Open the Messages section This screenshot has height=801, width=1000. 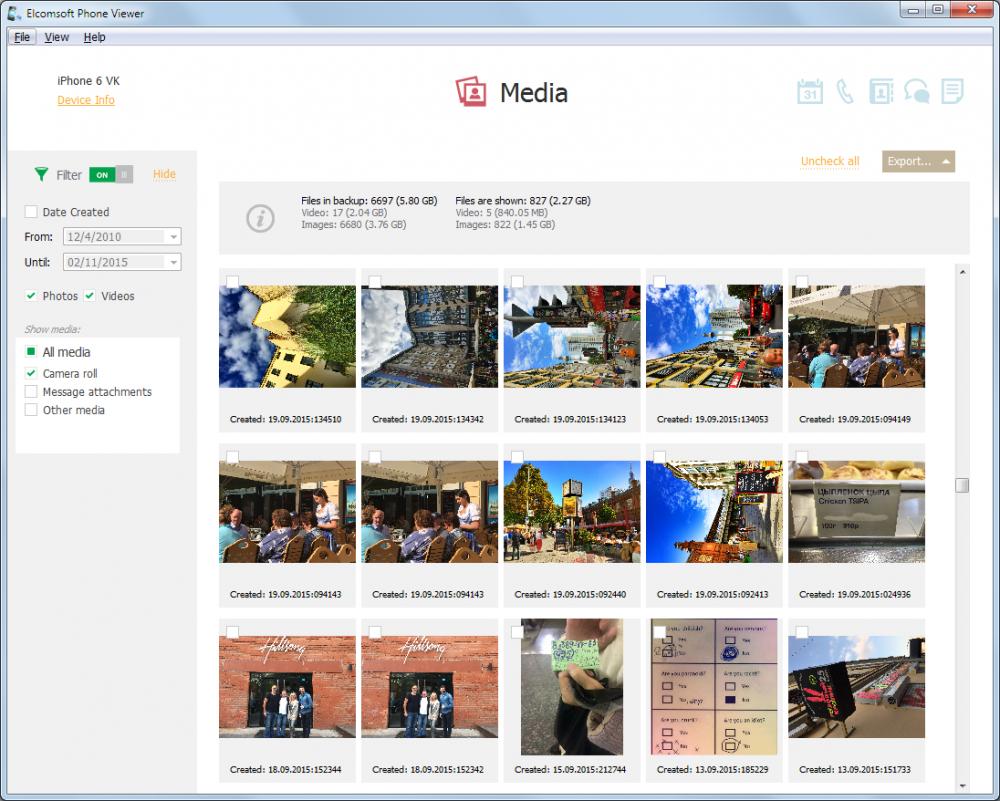(917, 90)
